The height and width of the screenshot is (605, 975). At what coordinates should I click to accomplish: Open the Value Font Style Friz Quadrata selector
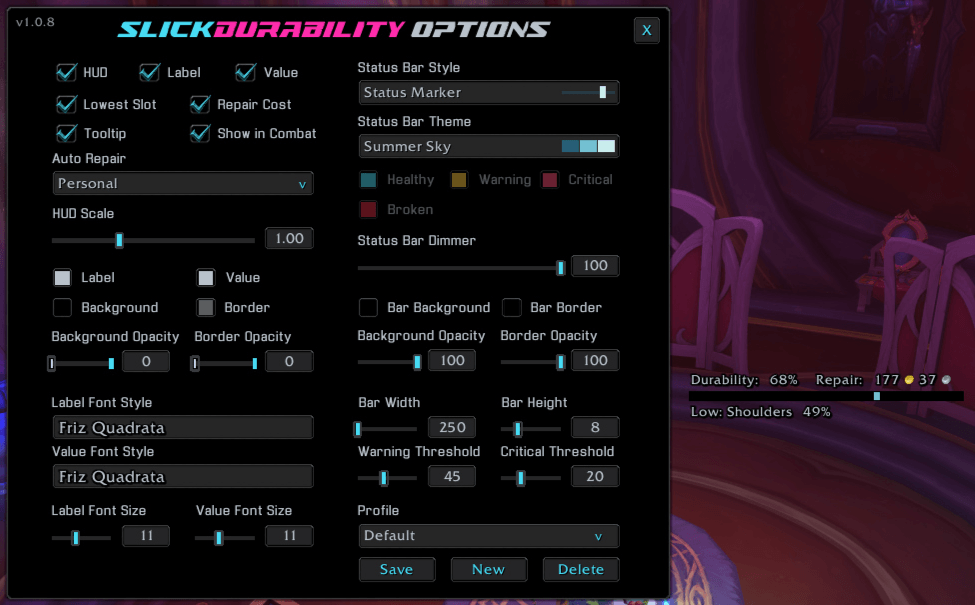click(183, 476)
